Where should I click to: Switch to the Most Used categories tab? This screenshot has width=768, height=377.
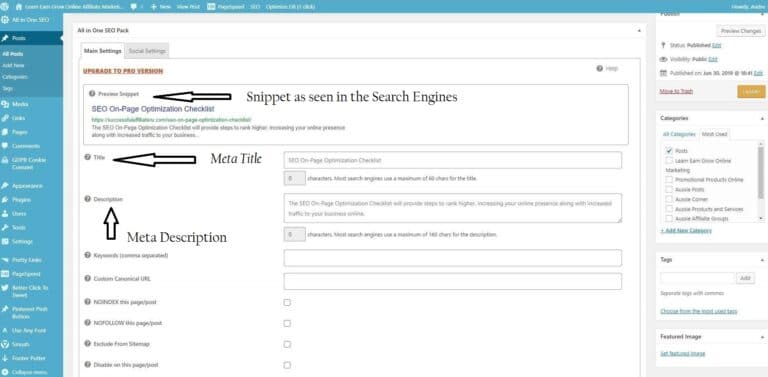714,134
